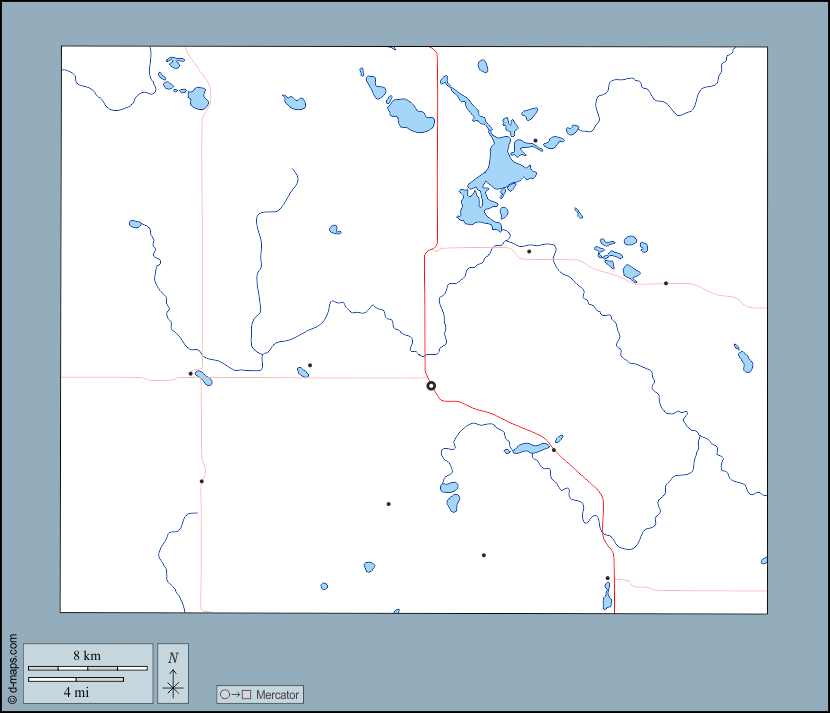Click the town dot on the far eastern pink road
The height and width of the screenshot is (713, 830).
(666, 283)
